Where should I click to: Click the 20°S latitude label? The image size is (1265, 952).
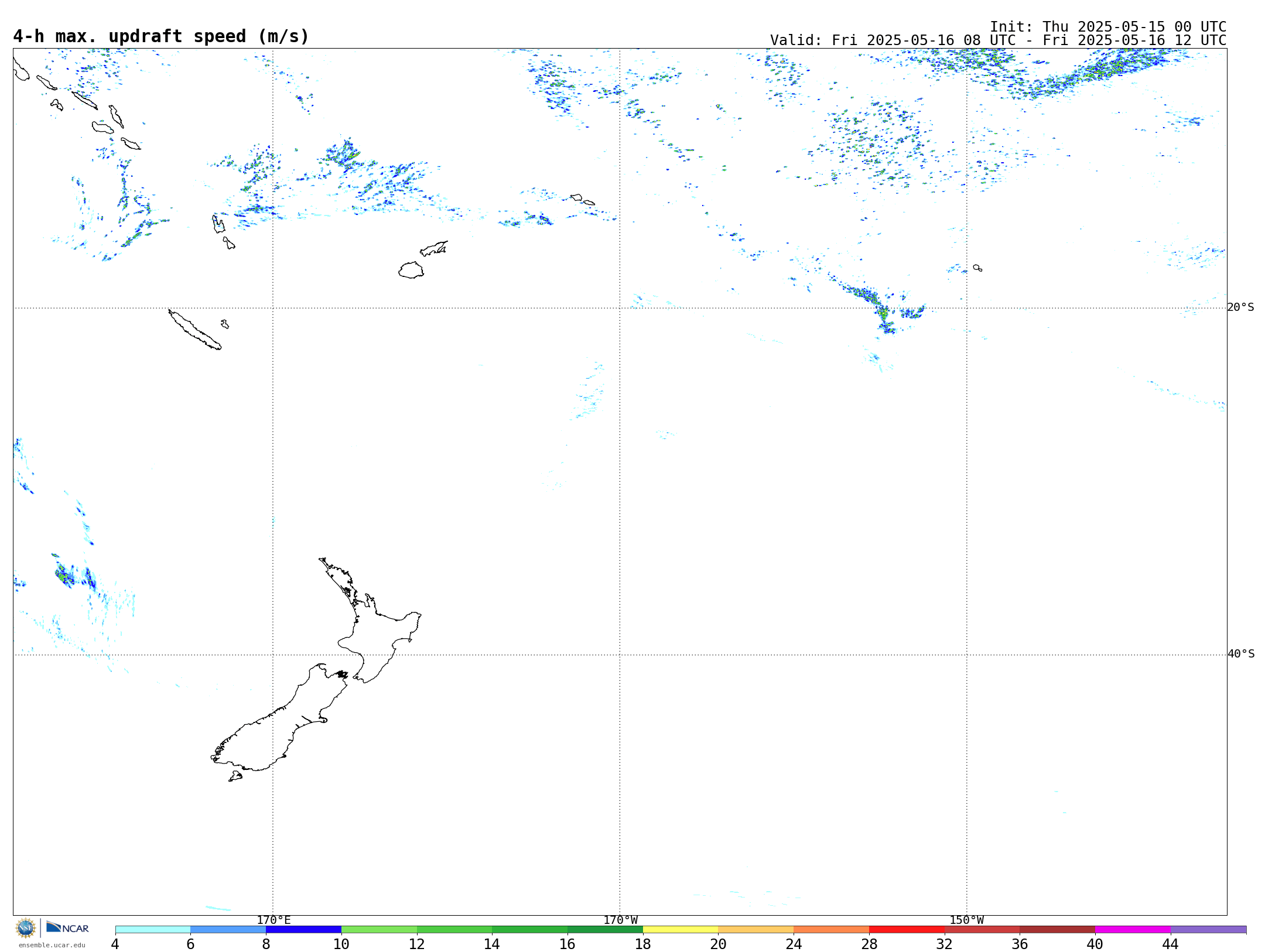tap(1240, 307)
